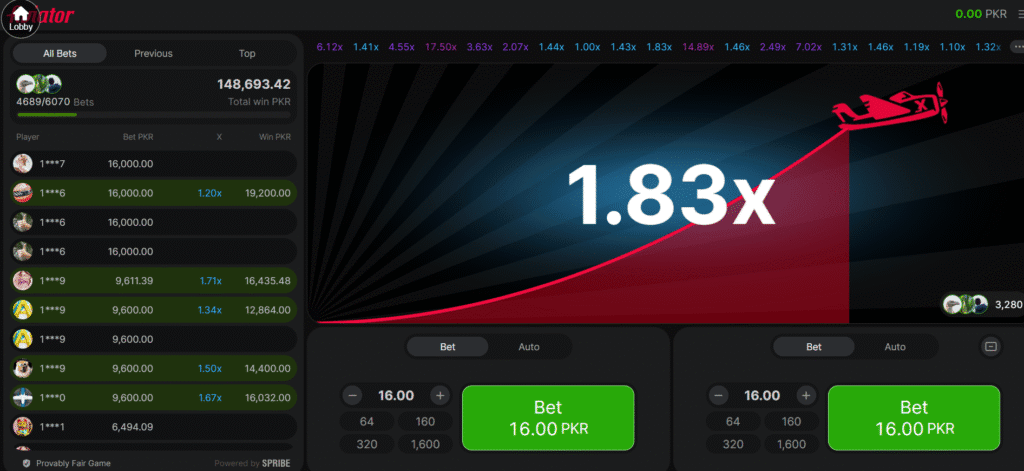Click the Provably Fair Game shield icon
Viewport: 1024px width, 471px height.
(25, 463)
